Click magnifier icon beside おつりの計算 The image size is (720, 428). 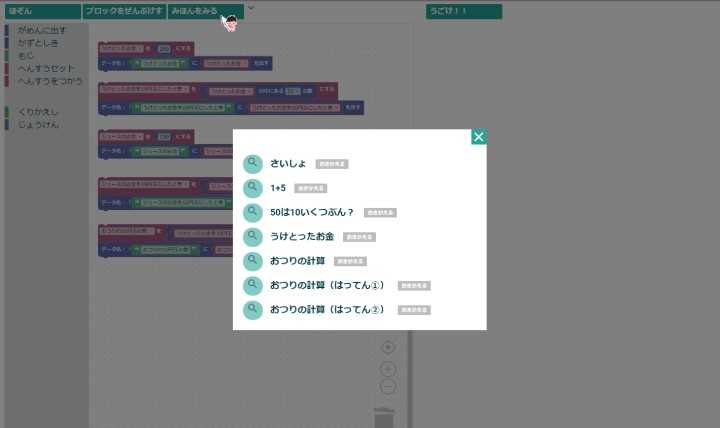click(x=253, y=261)
